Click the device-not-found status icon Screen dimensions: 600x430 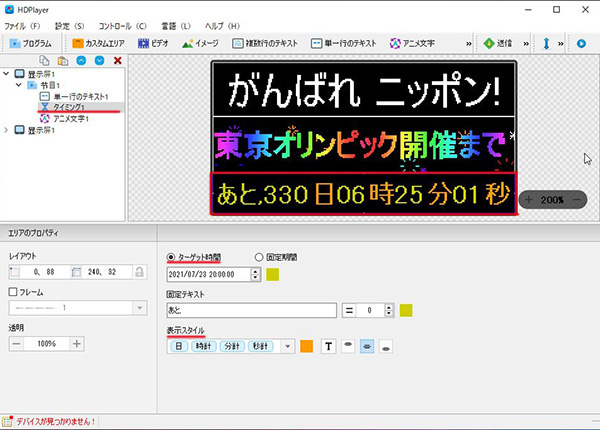tap(7, 421)
